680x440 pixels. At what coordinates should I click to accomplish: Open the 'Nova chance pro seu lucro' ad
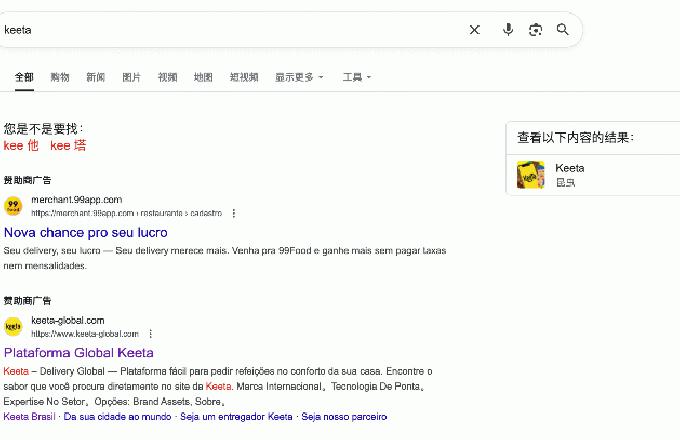pos(85,233)
